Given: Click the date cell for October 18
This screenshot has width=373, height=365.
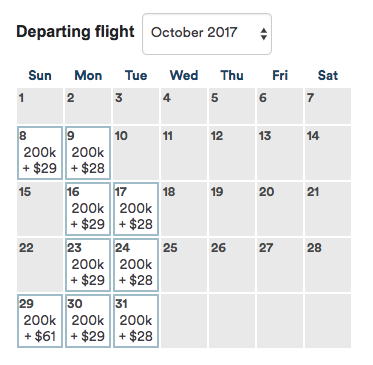Looking at the screenshot, I should pos(184,209).
